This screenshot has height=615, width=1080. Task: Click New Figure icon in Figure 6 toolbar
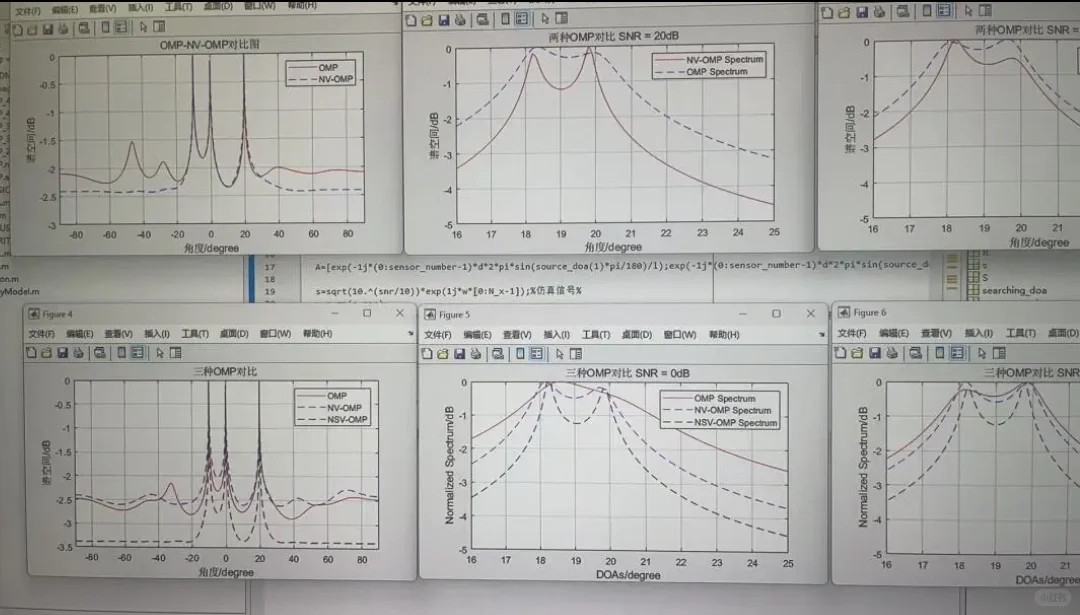click(840, 353)
